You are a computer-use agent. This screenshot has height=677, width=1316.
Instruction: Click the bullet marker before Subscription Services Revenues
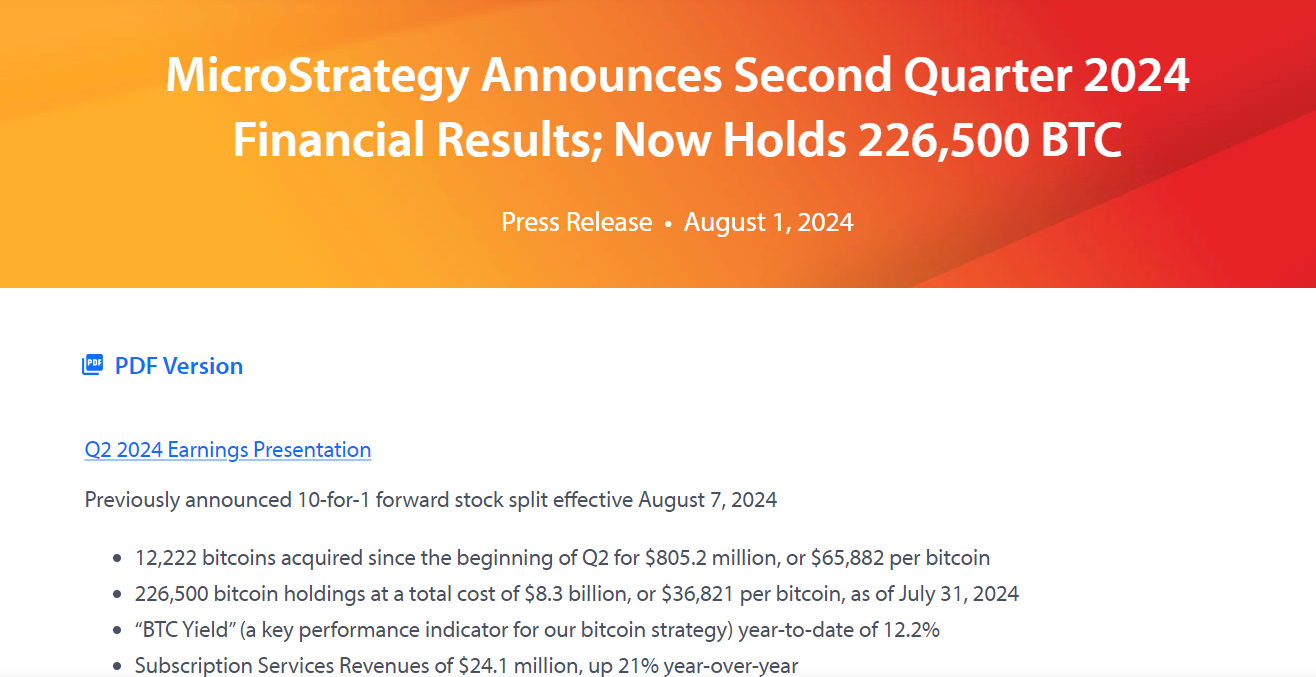118,666
